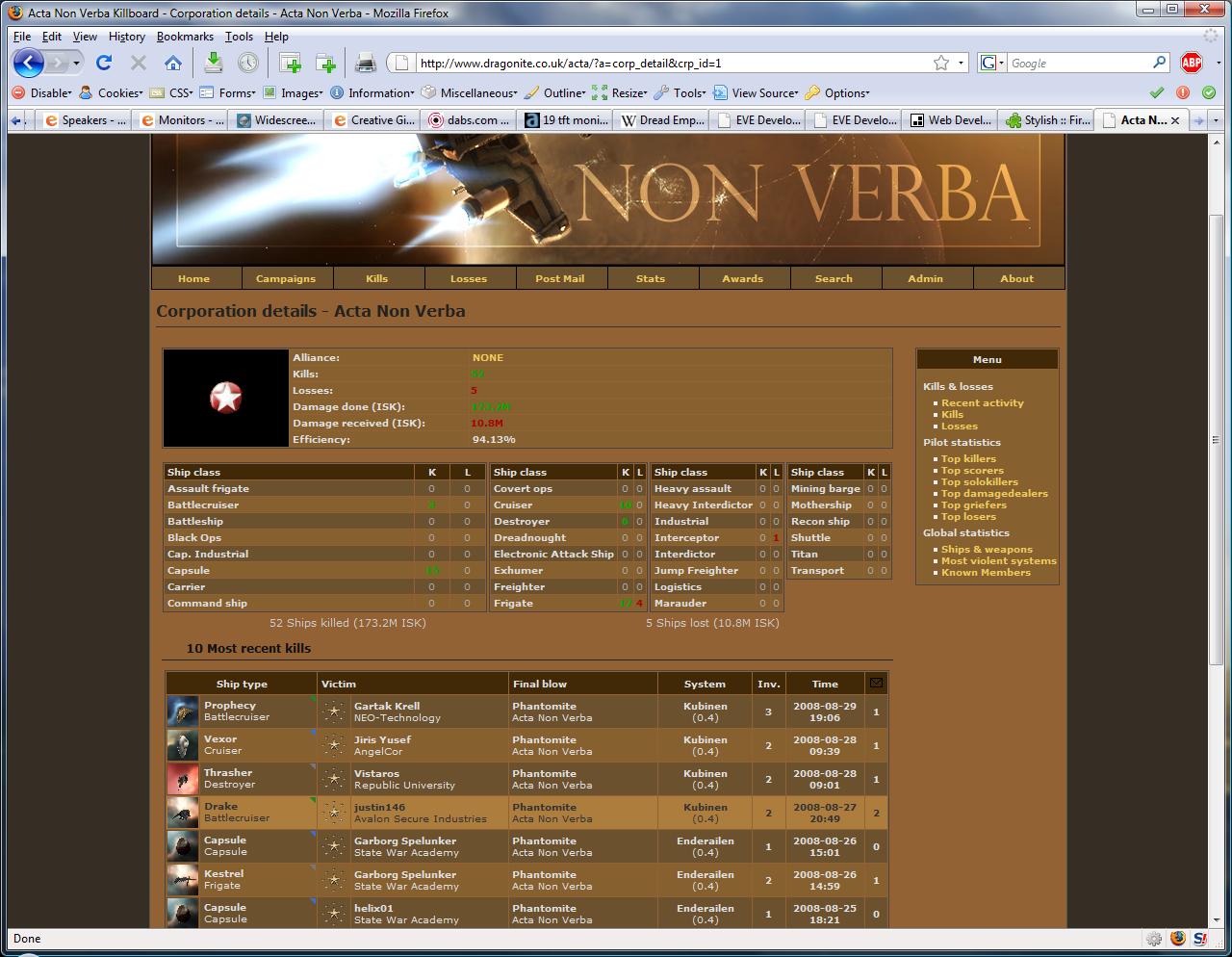Open the Outline dropdown
The image size is (1232, 957).
coord(555,93)
